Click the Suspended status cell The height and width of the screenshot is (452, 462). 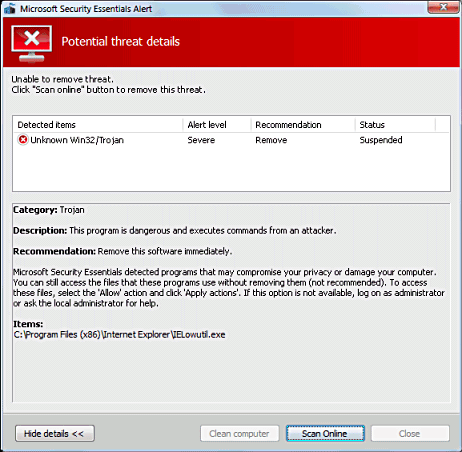[x=381, y=140]
